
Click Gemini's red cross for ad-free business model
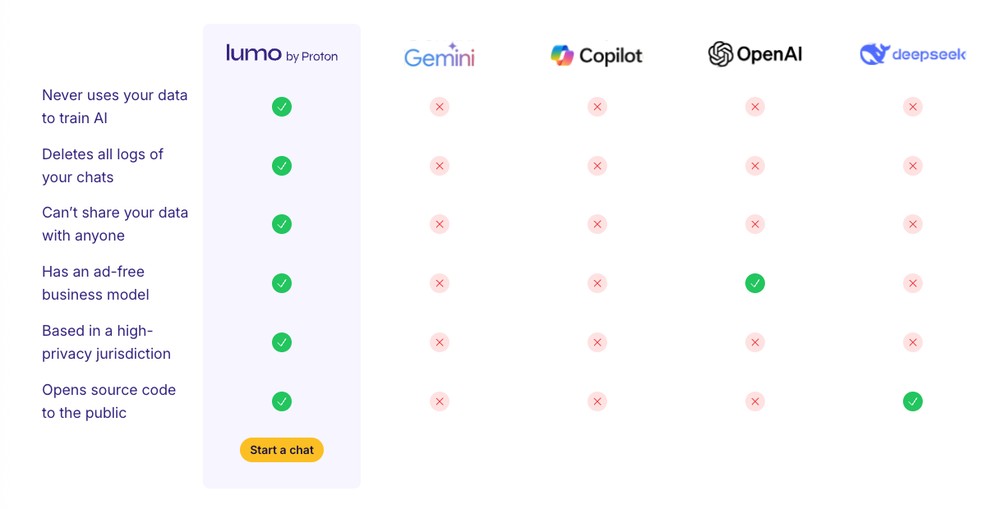coord(439,283)
